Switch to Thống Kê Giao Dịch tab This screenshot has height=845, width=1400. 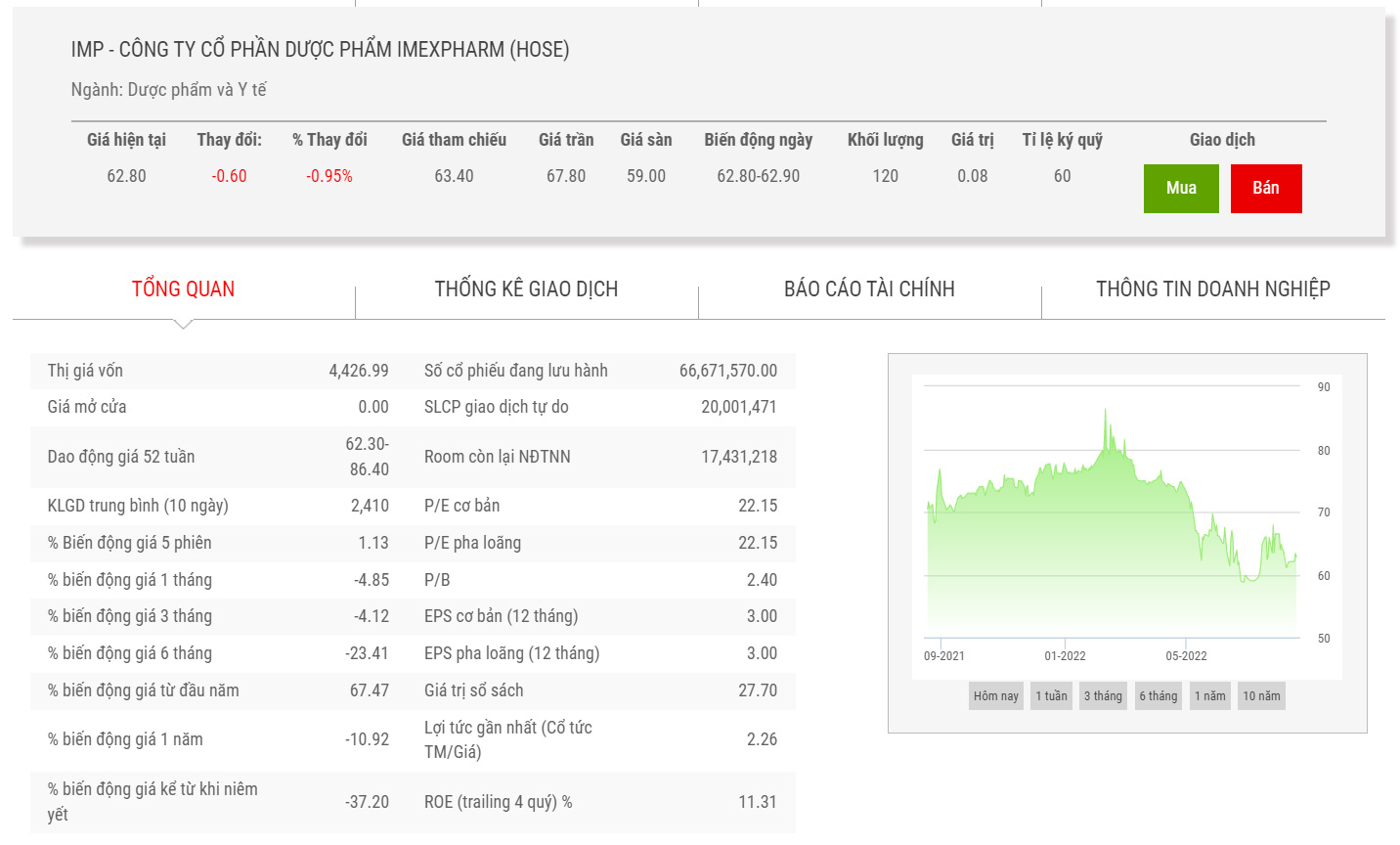(x=526, y=289)
